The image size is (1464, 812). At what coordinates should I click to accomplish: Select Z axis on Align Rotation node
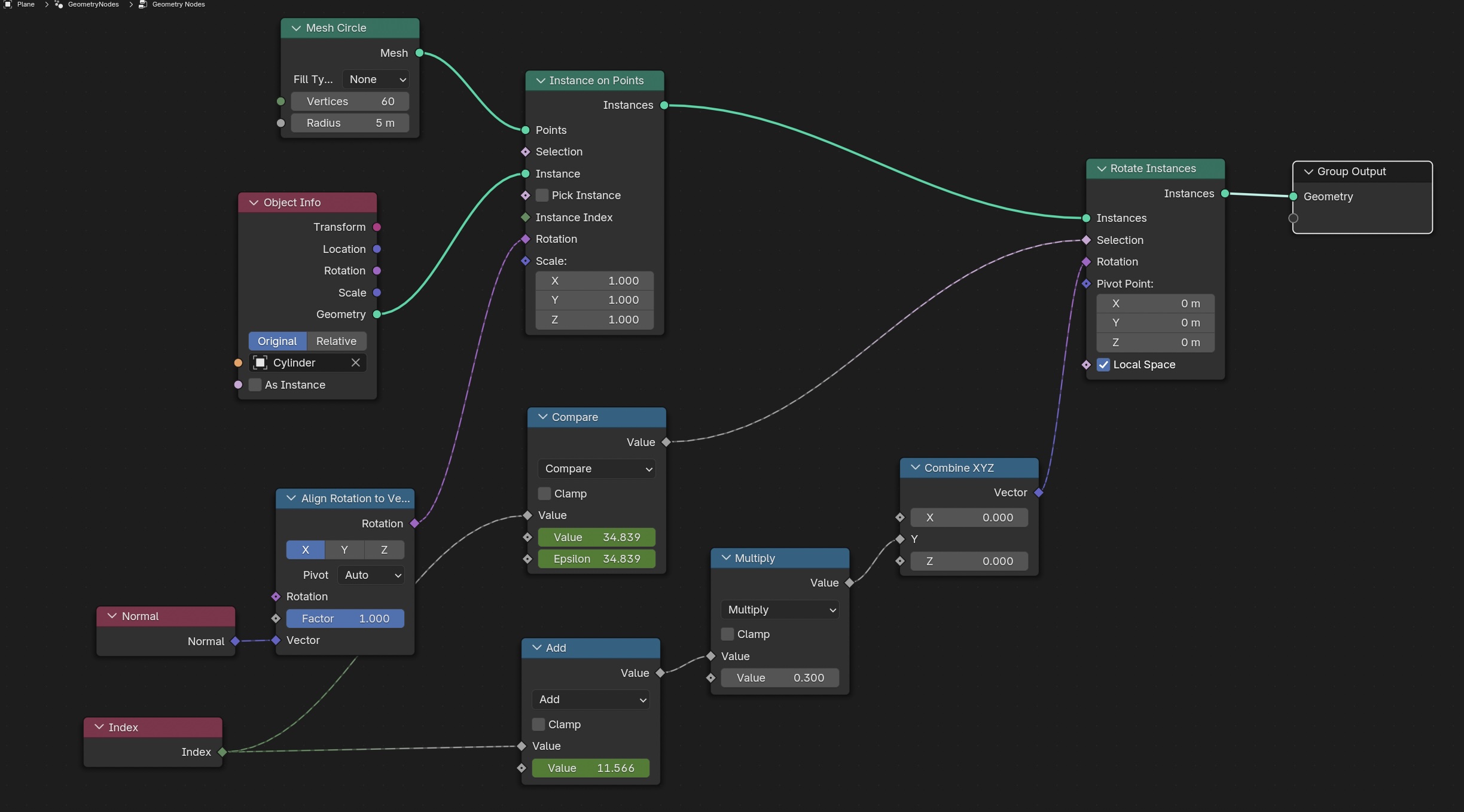click(x=385, y=550)
